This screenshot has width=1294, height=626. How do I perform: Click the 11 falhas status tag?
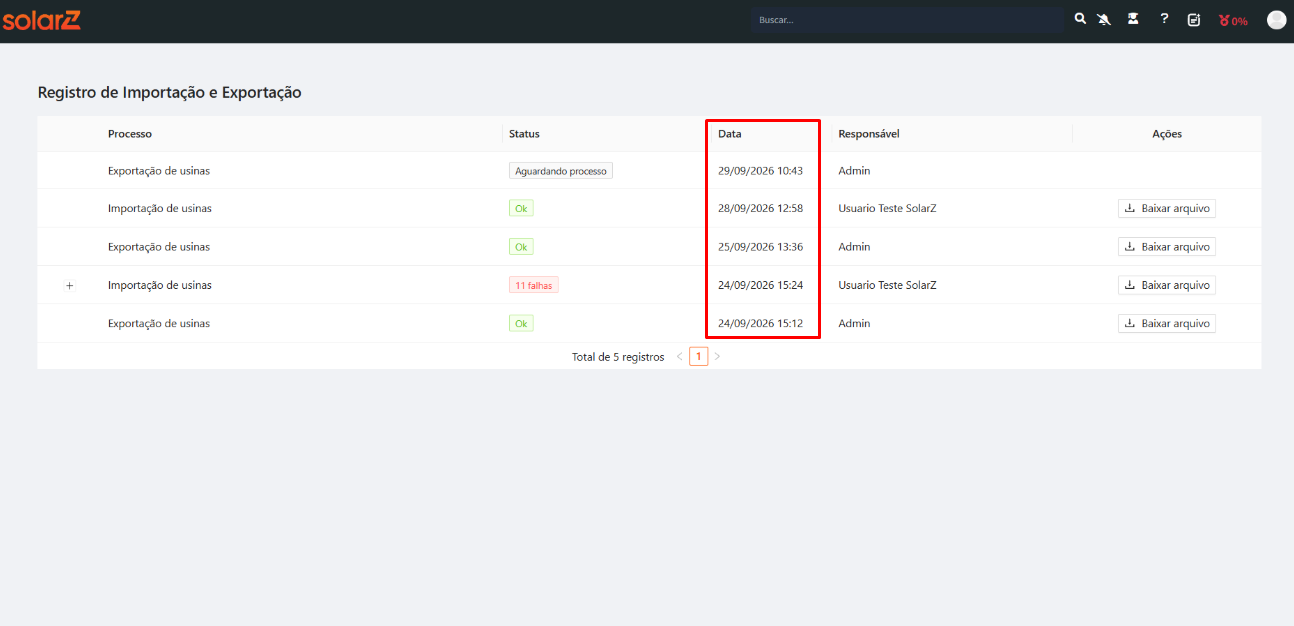click(534, 285)
